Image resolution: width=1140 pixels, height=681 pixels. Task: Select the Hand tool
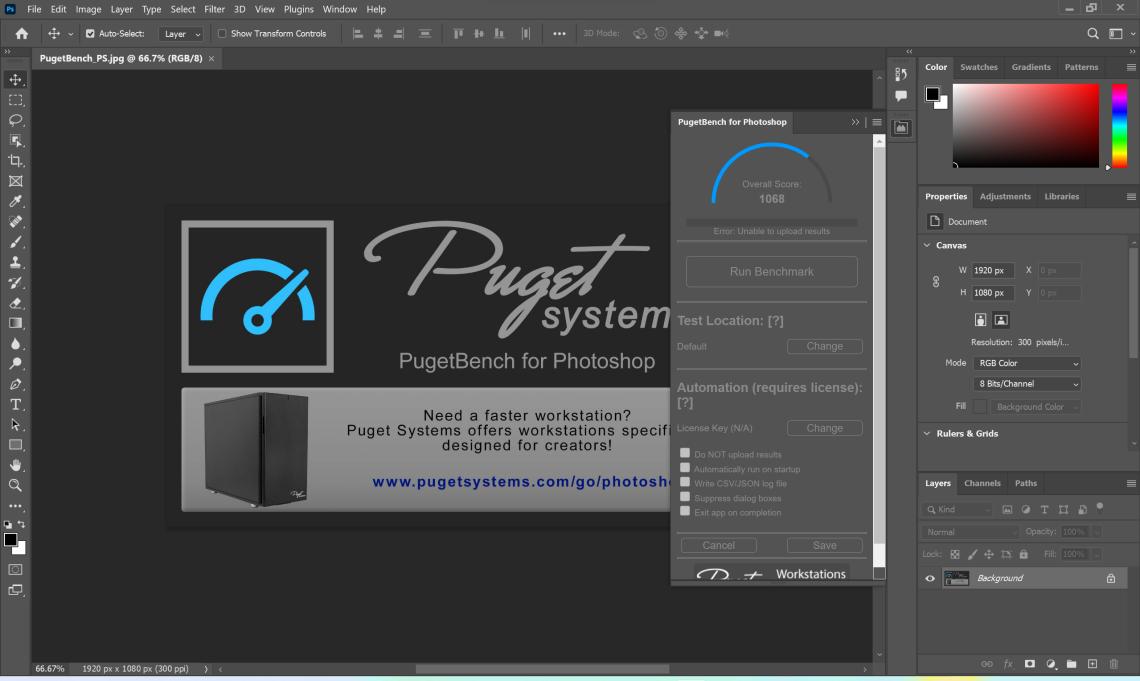pyautogui.click(x=15, y=465)
